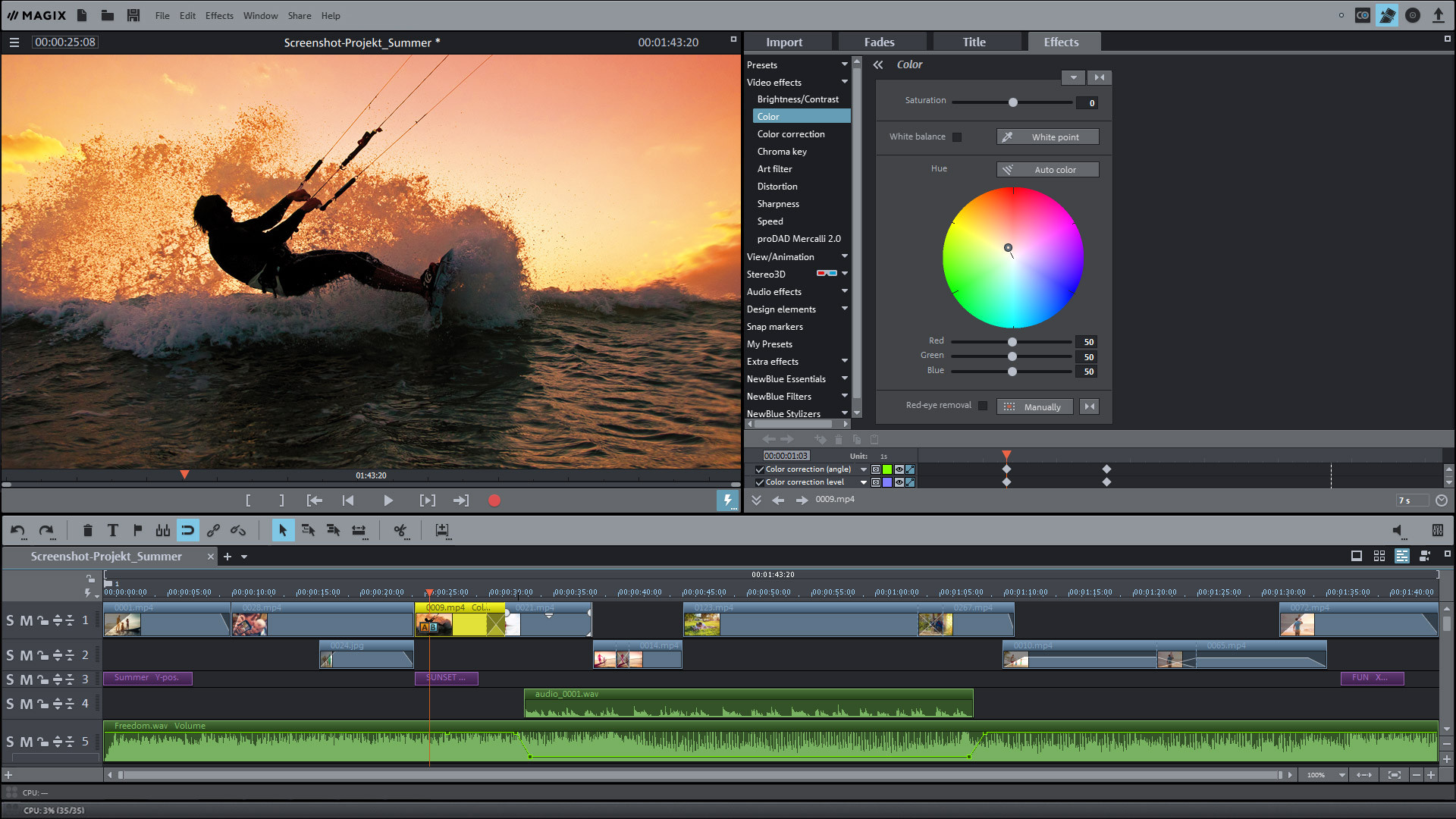Expand the Design elements category
1456x819 pixels.
tap(844, 309)
